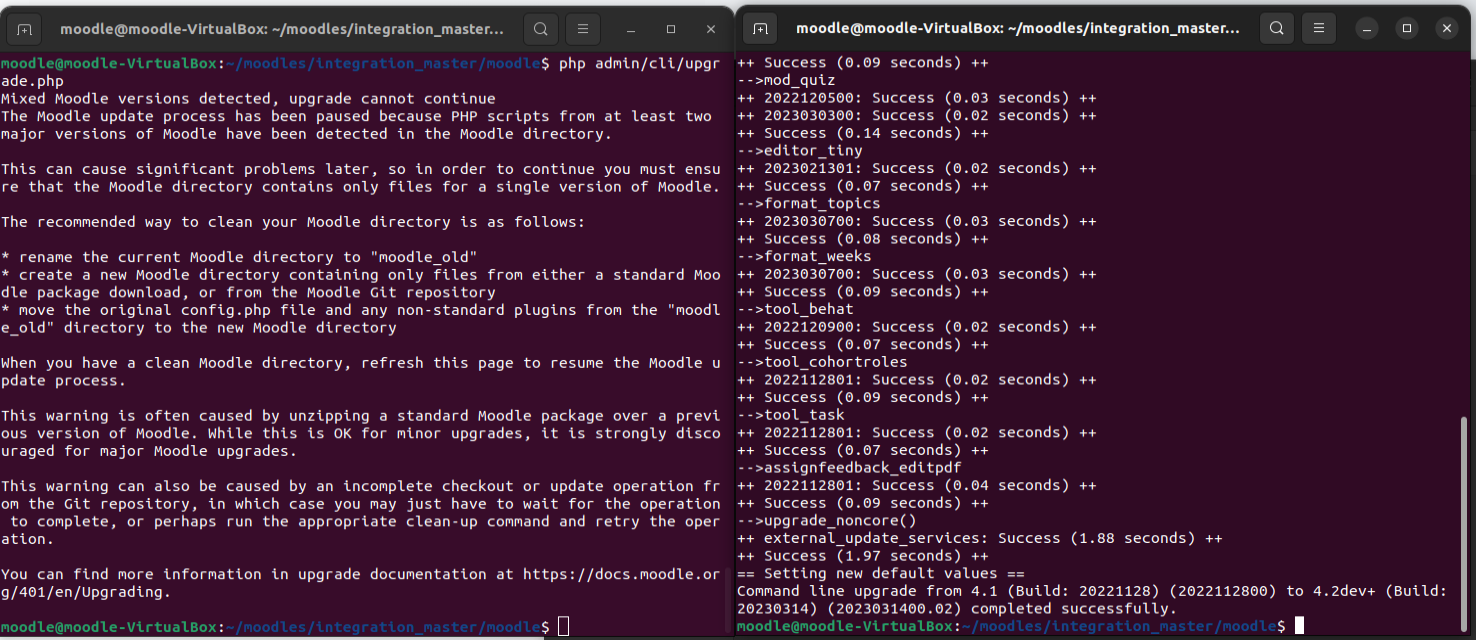Click the "++ Success (0.14 seconds) ++" line
This screenshot has width=1476, height=640.
pyautogui.click(x=863, y=133)
